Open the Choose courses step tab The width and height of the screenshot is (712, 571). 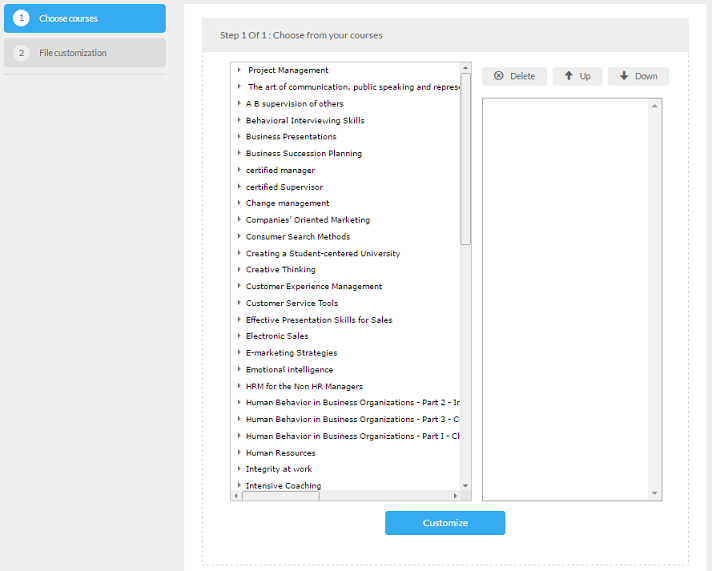click(84, 18)
